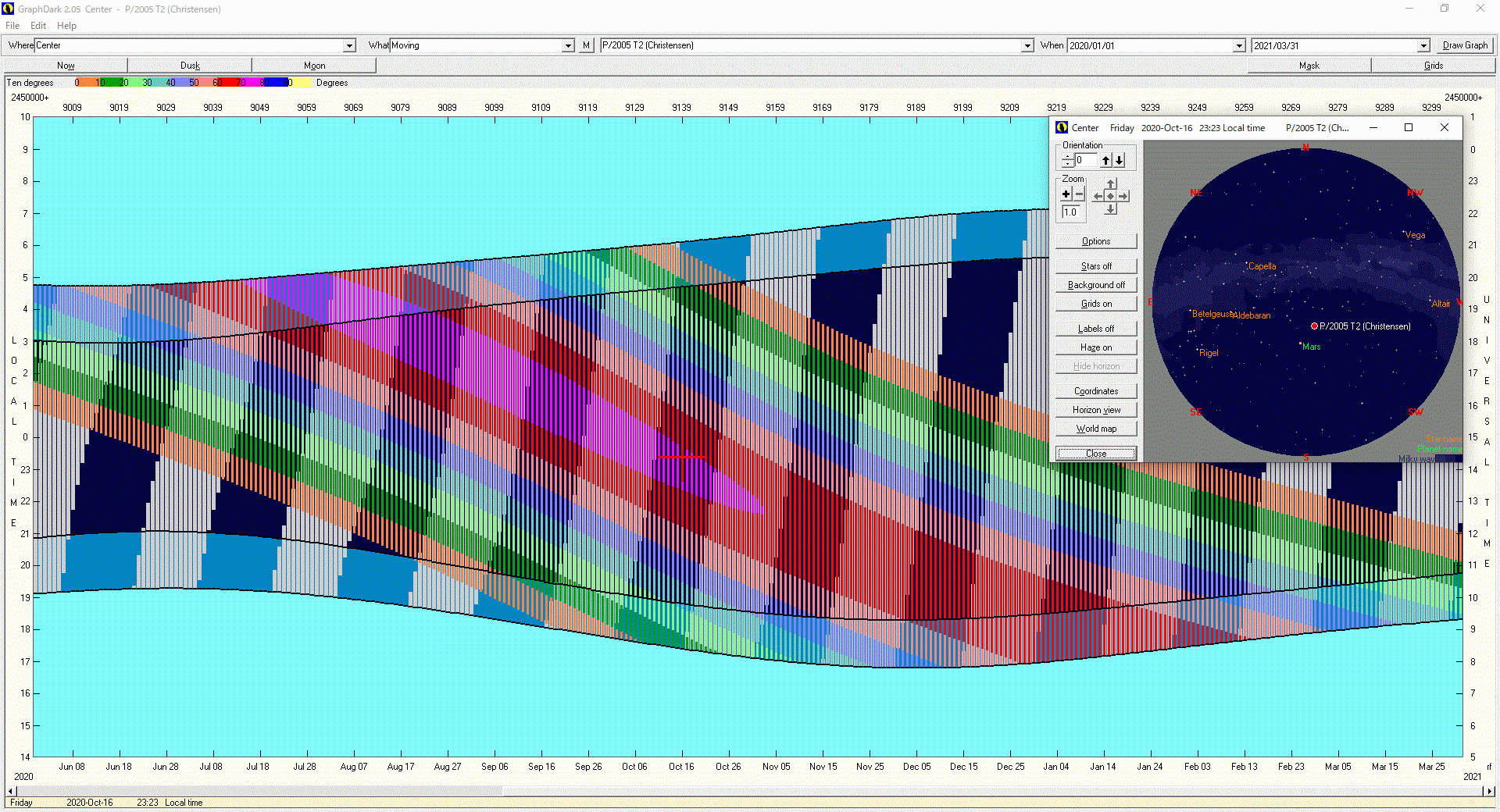Image resolution: width=1500 pixels, height=812 pixels.
Task: Click the 70 degrees magenta legend swatch
Action: tap(254, 83)
